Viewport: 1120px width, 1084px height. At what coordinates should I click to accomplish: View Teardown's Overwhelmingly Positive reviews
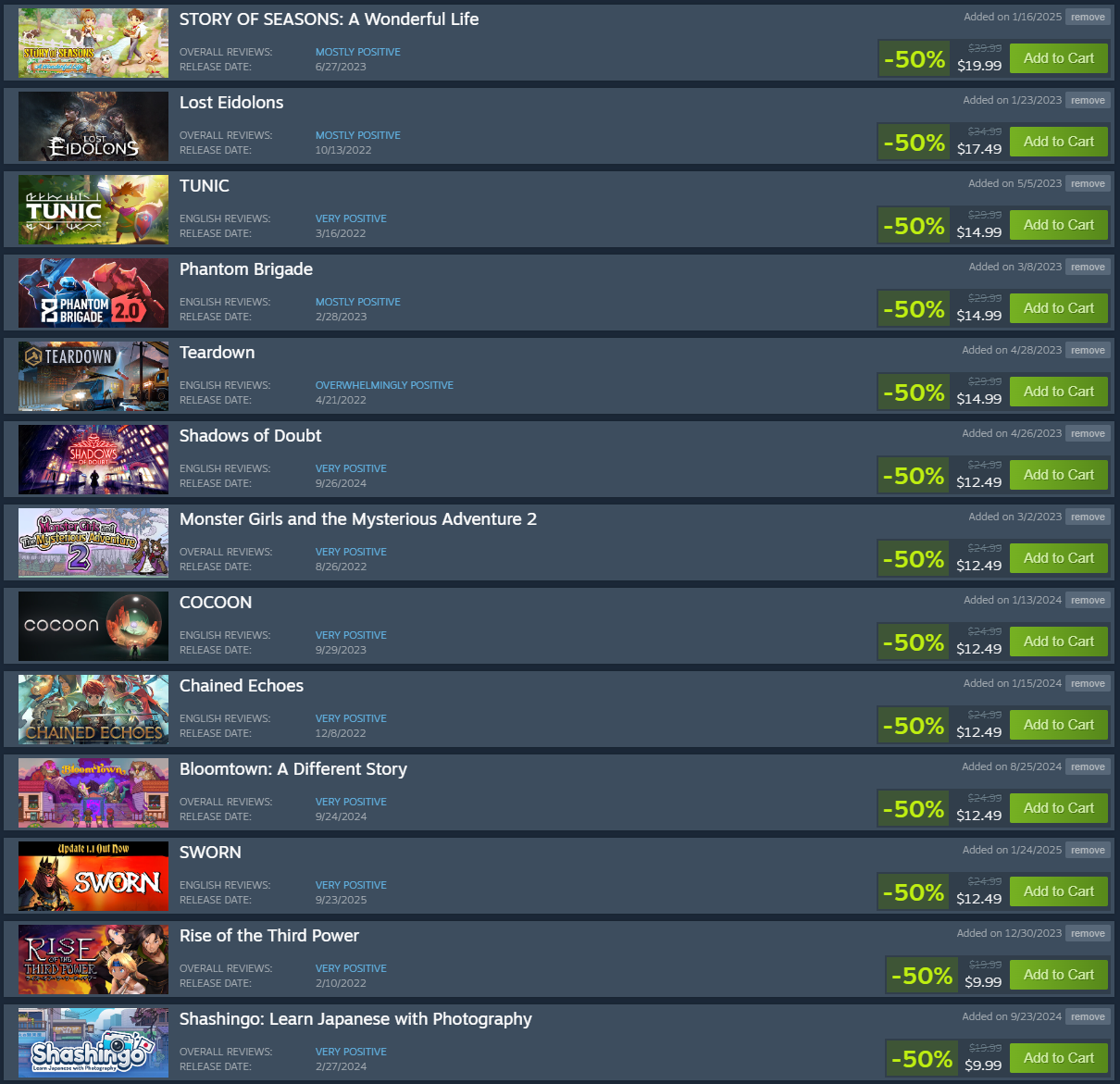[x=384, y=385]
